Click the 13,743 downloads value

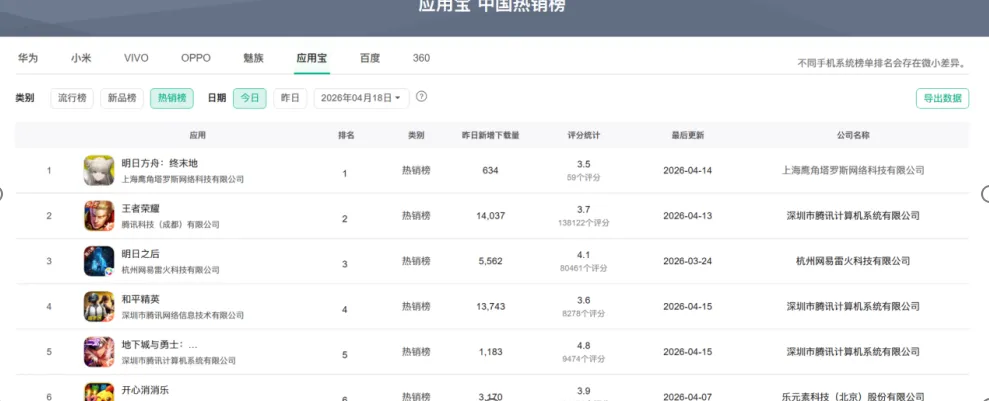click(490, 306)
